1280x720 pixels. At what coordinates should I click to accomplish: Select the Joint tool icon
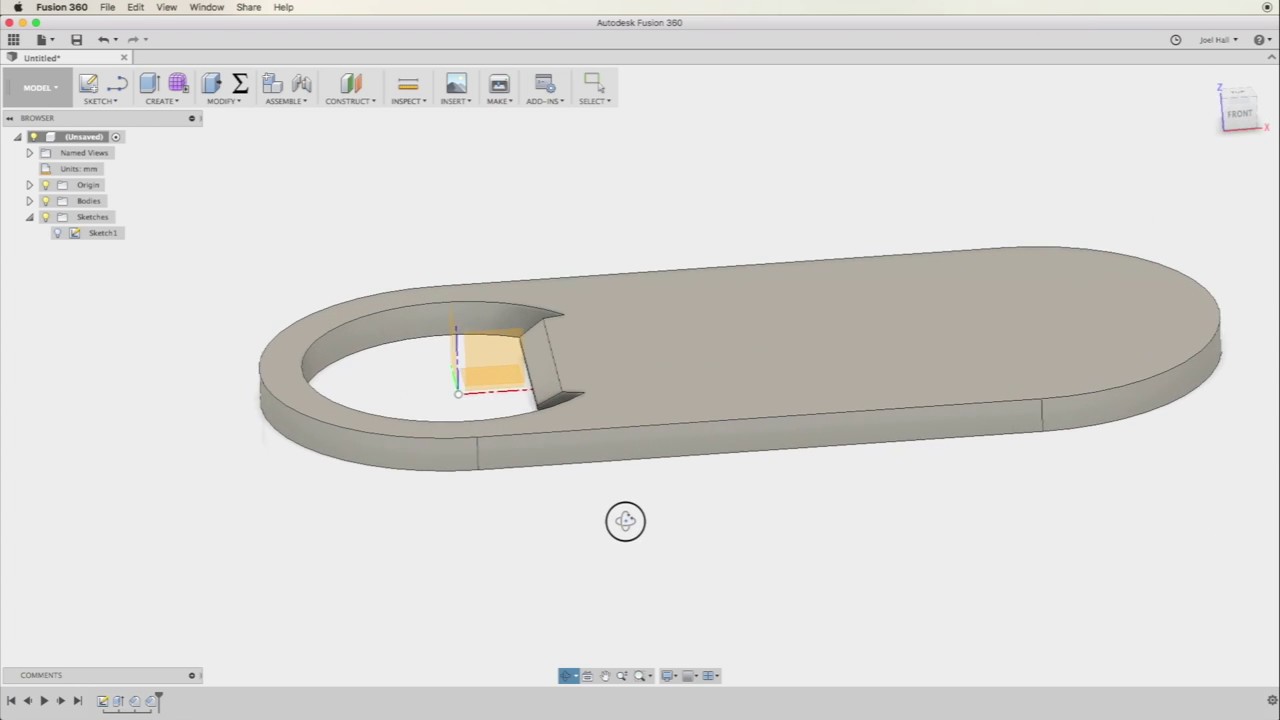(x=301, y=84)
